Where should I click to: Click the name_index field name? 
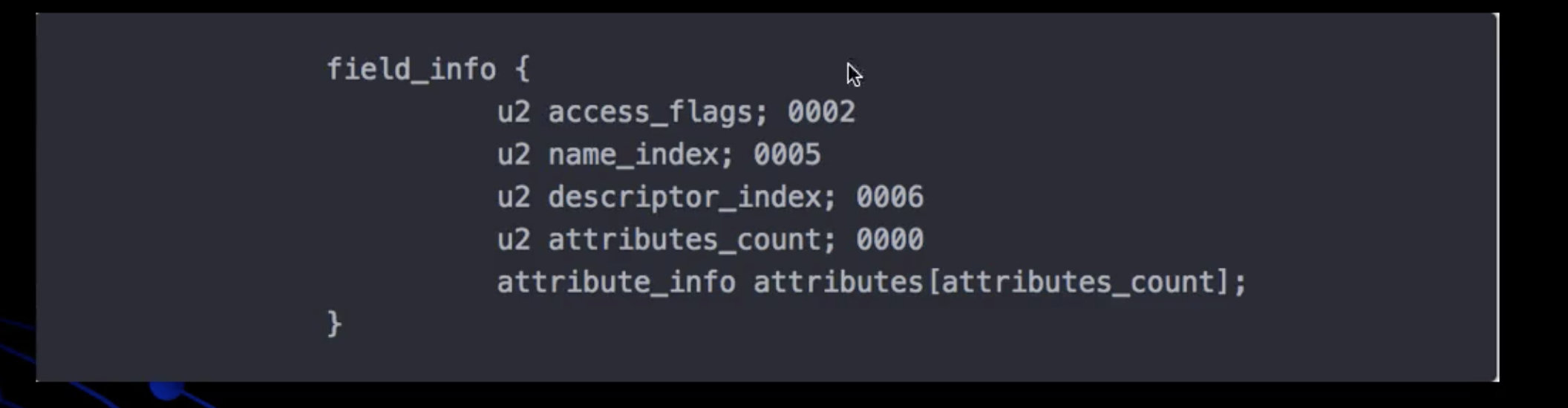tap(633, 155)
